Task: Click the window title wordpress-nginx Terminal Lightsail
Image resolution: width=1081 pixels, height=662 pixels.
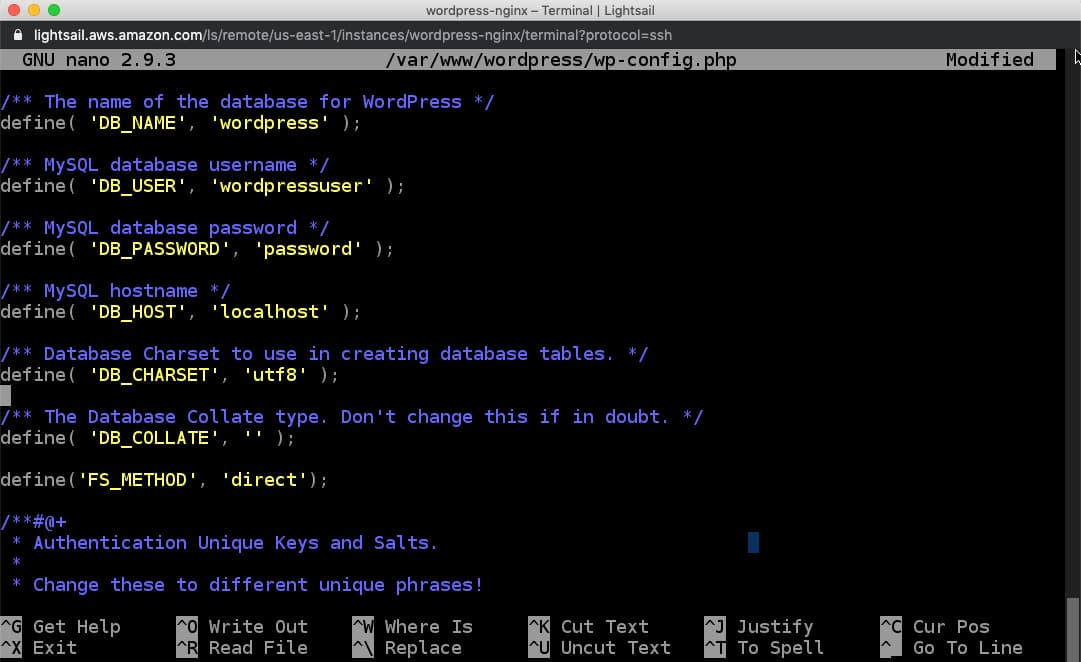Action: [540, 10]
